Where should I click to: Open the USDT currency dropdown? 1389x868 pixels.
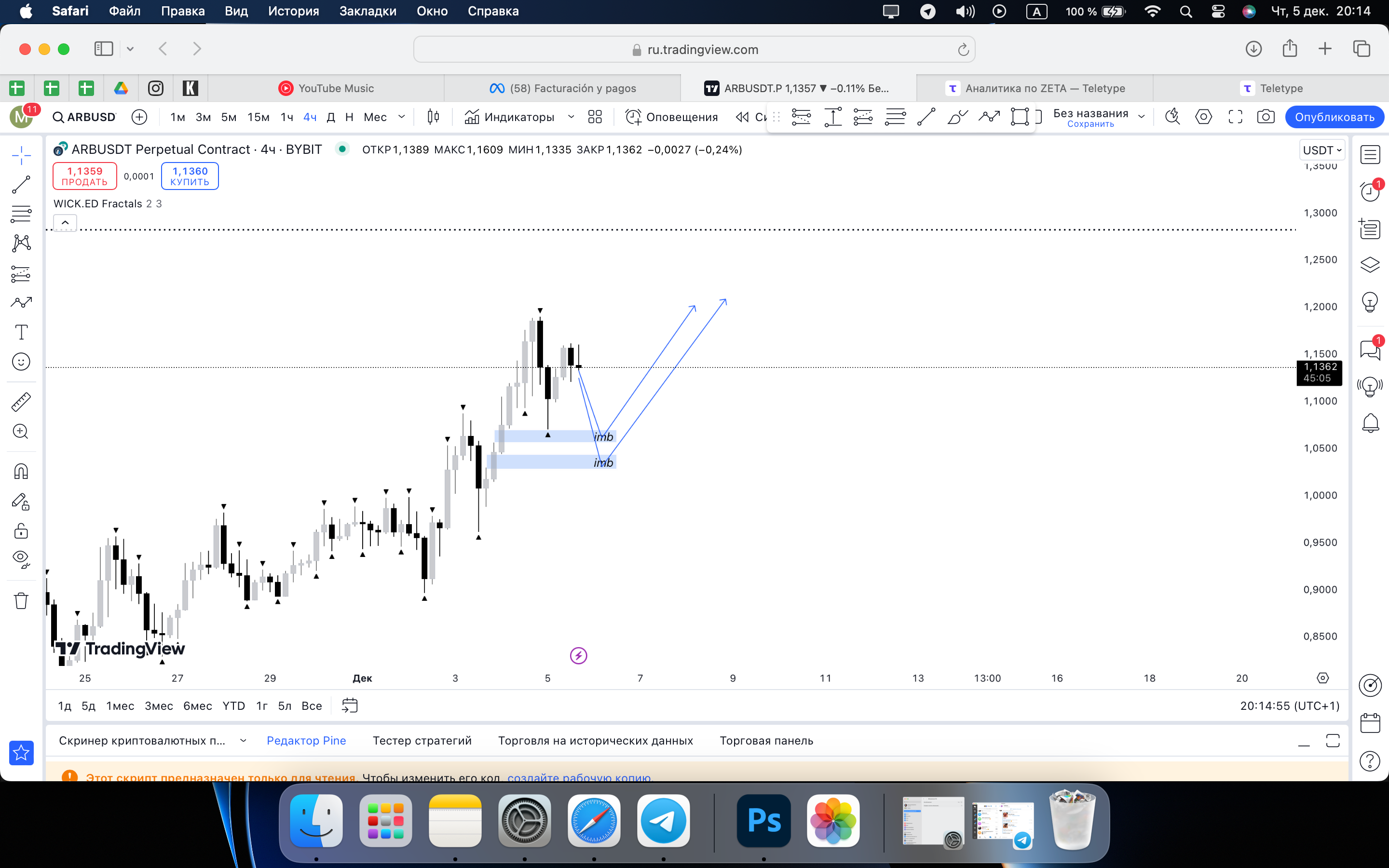[x=1322, y=150]
